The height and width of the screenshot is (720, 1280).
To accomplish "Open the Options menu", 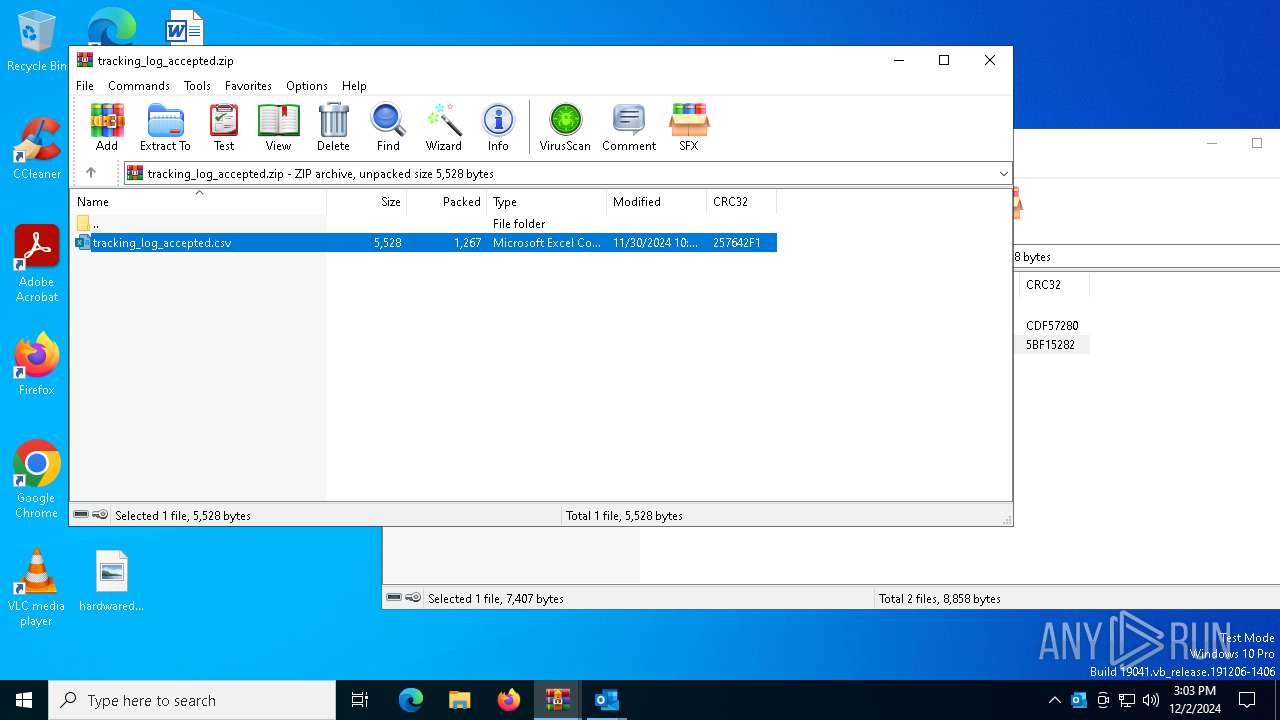I will (307, 86).
